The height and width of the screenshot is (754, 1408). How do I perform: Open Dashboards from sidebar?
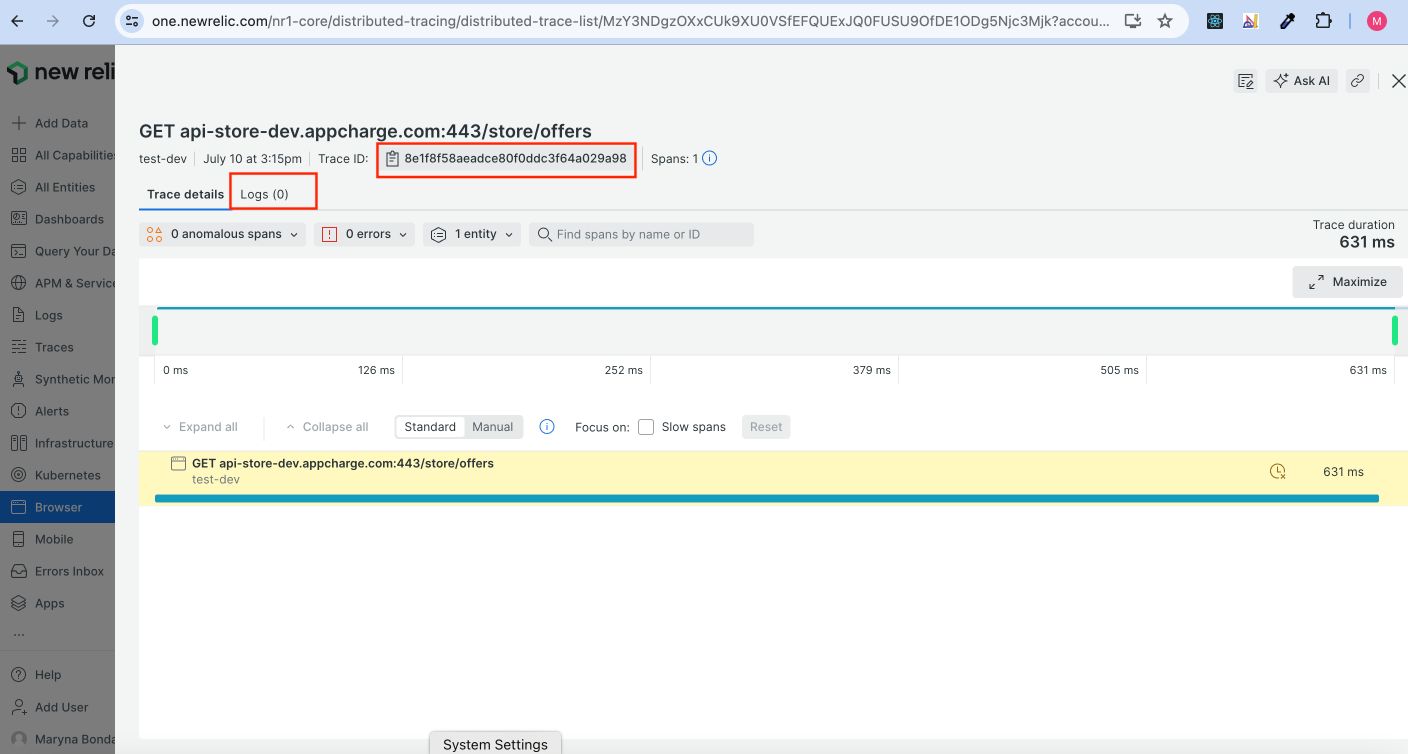click(x=58, y=219)
